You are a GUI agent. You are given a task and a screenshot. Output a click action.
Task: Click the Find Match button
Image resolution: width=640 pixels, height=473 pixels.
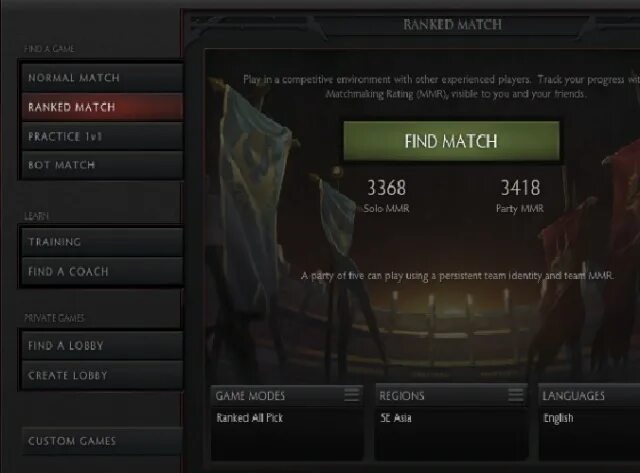click(451, 141)
